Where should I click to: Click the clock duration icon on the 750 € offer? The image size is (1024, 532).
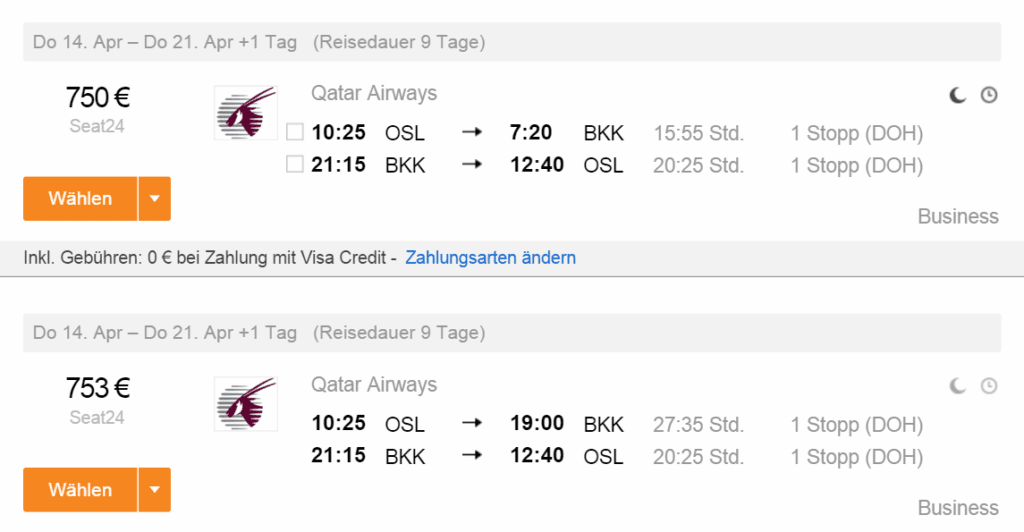989,95
